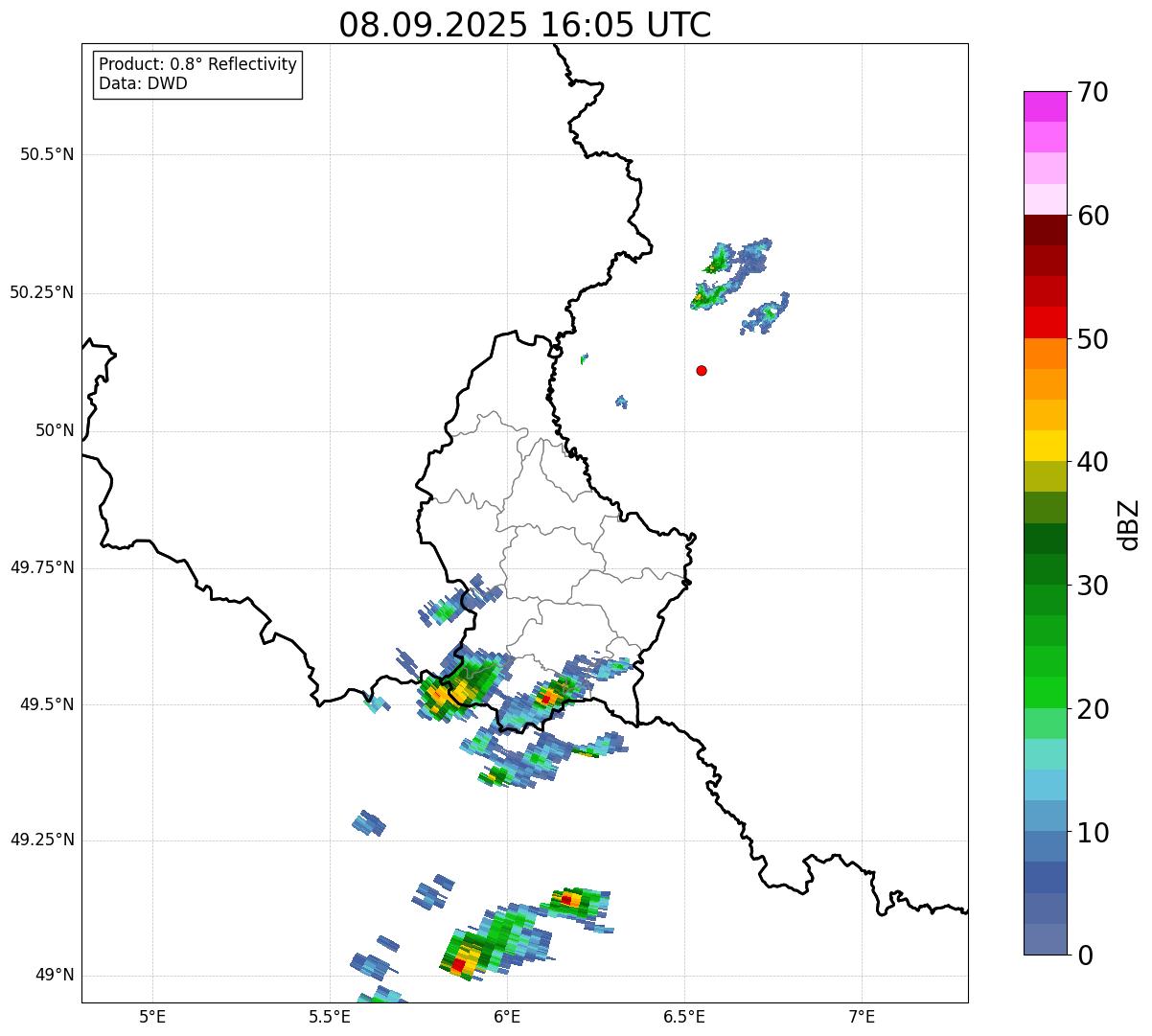The height and width of the screenshot is (1036, 1152).
Task: Click the "Data: DWD" label
Action: [x=143, y=83]
